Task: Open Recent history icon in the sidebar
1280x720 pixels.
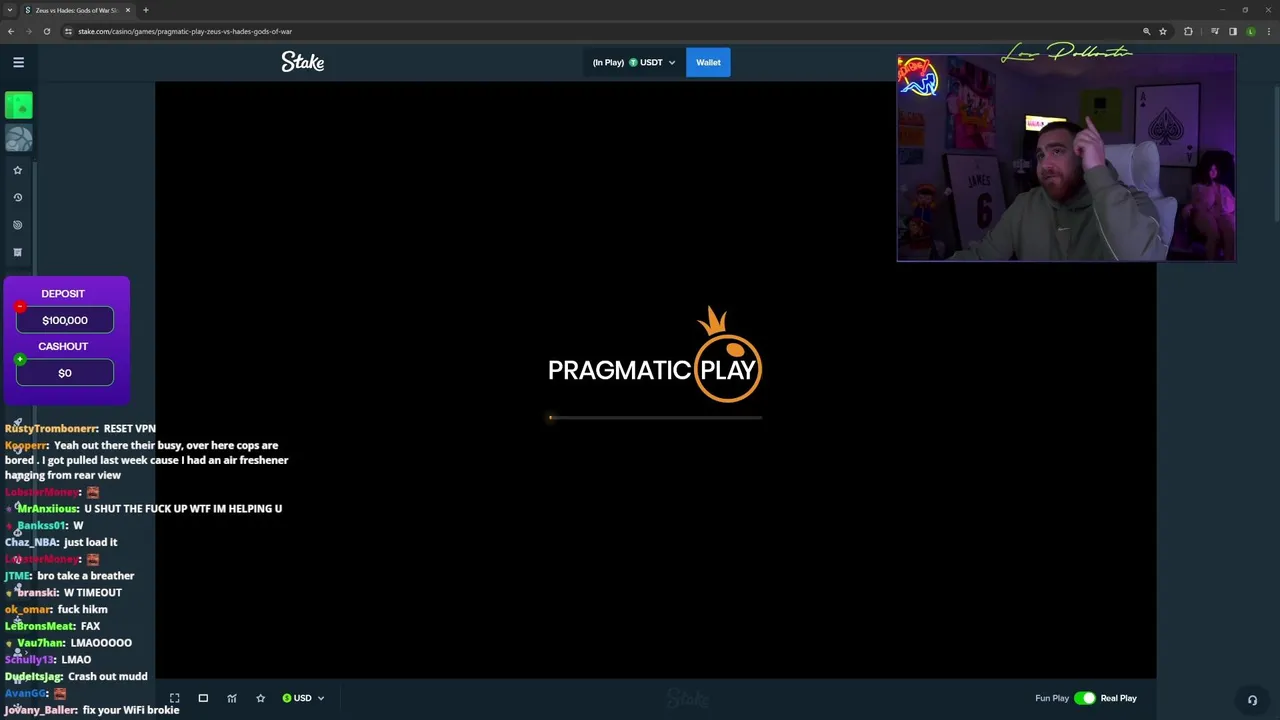Action: click(17, 197)
